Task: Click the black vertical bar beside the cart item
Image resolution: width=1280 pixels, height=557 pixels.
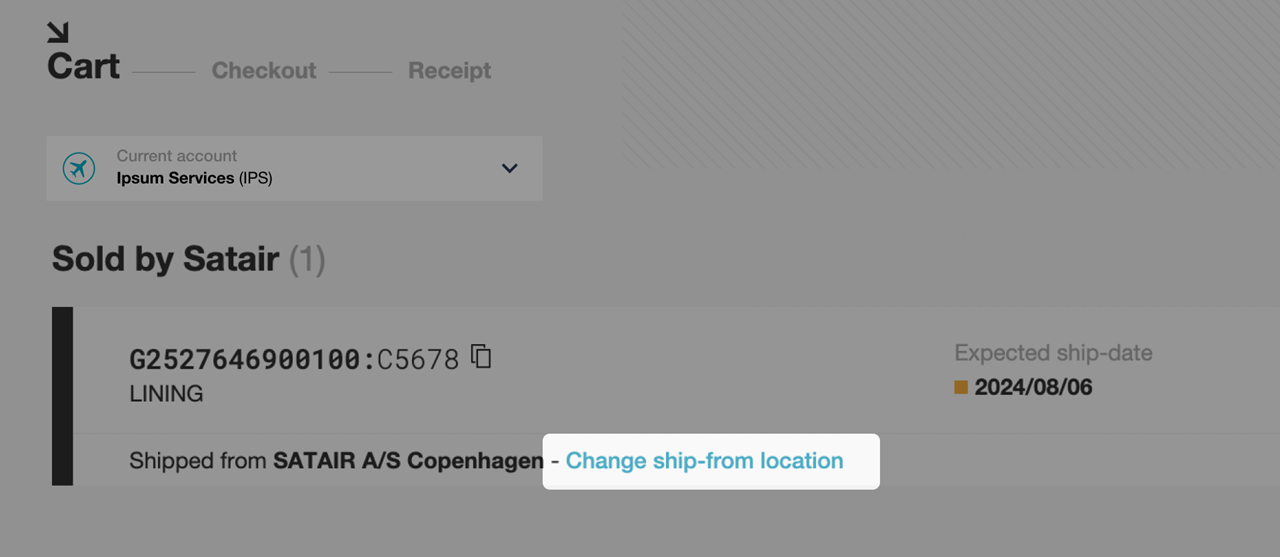Action: tap(62, 396)
